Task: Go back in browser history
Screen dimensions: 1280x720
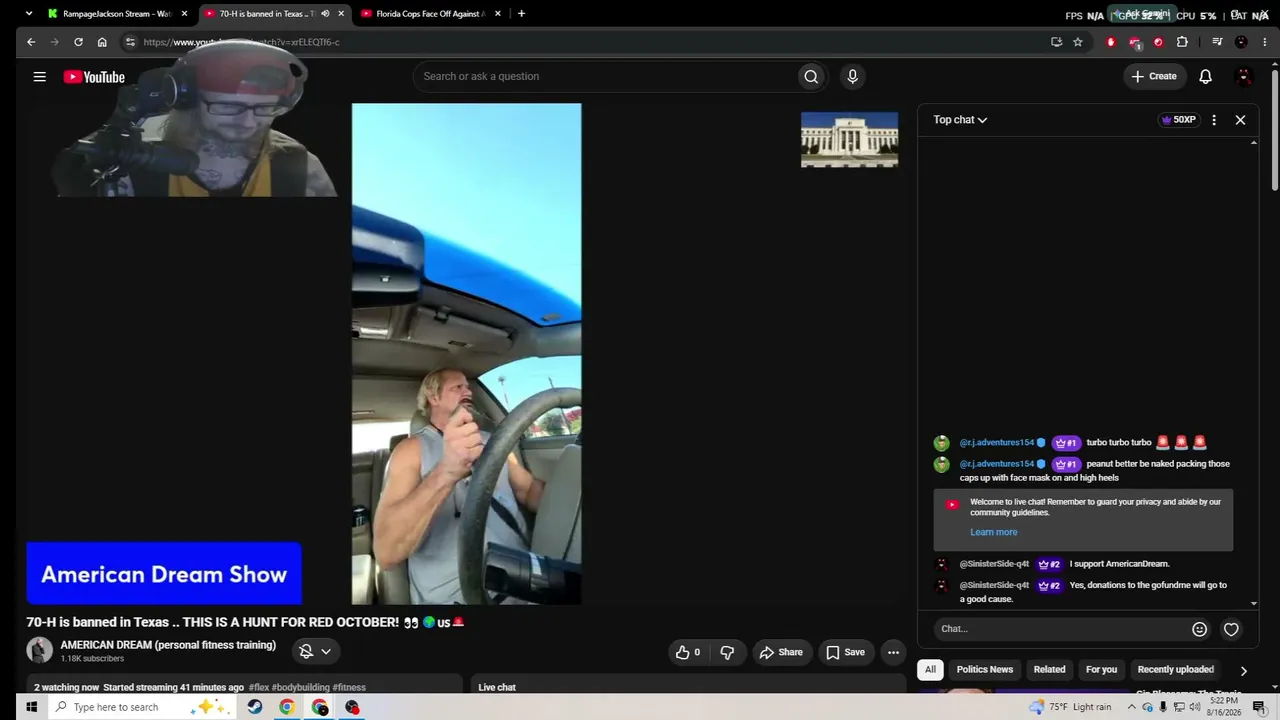Action: click(31, 42)
